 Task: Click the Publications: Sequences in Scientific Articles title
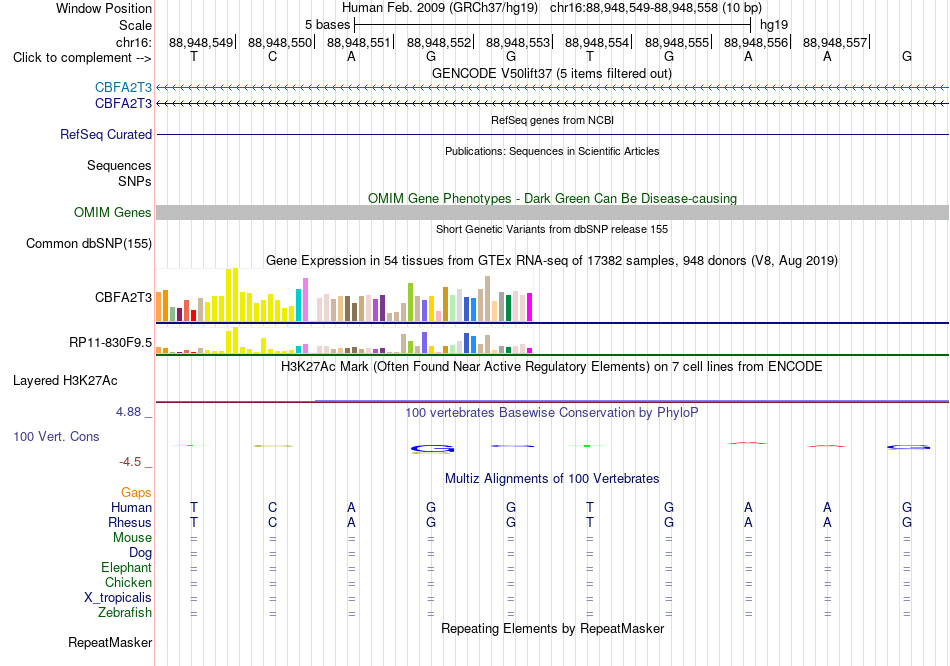pyautogui.click(x=552, y=151)
